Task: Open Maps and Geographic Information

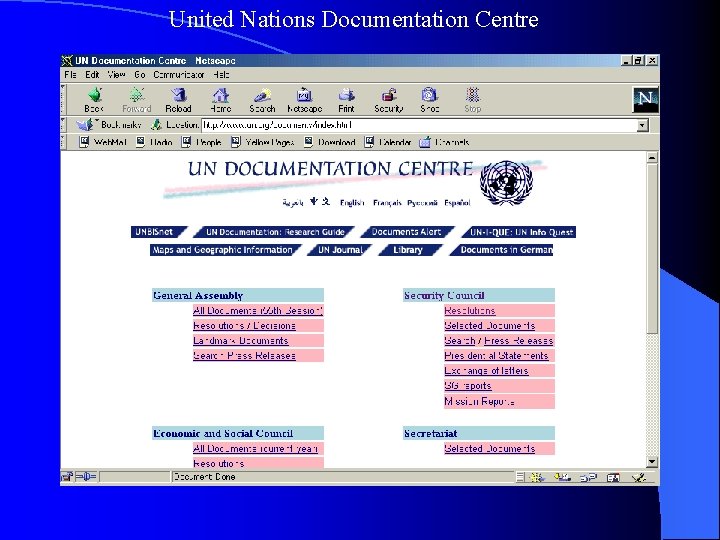Action: [x=224, y=250]
